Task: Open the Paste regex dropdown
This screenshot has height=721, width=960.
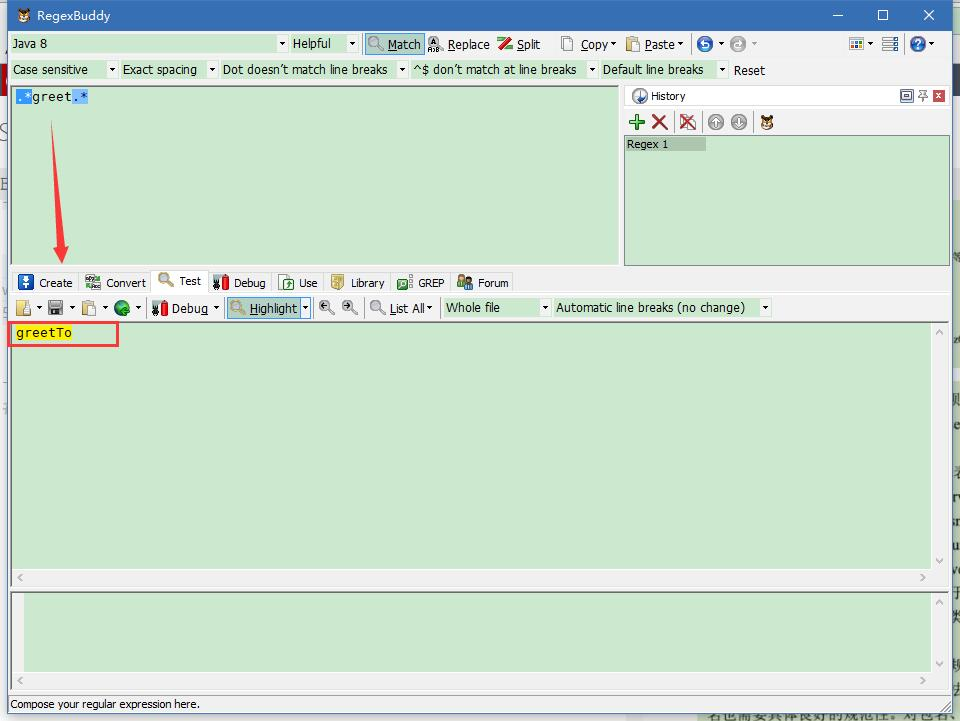Action: point(654,44)
